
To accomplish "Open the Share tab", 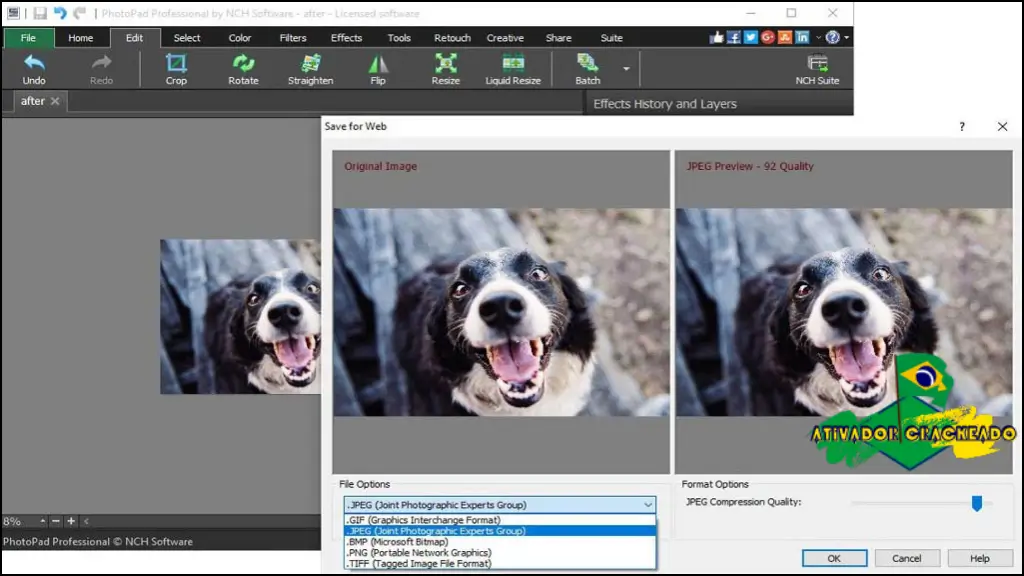I will coord(558,38).
